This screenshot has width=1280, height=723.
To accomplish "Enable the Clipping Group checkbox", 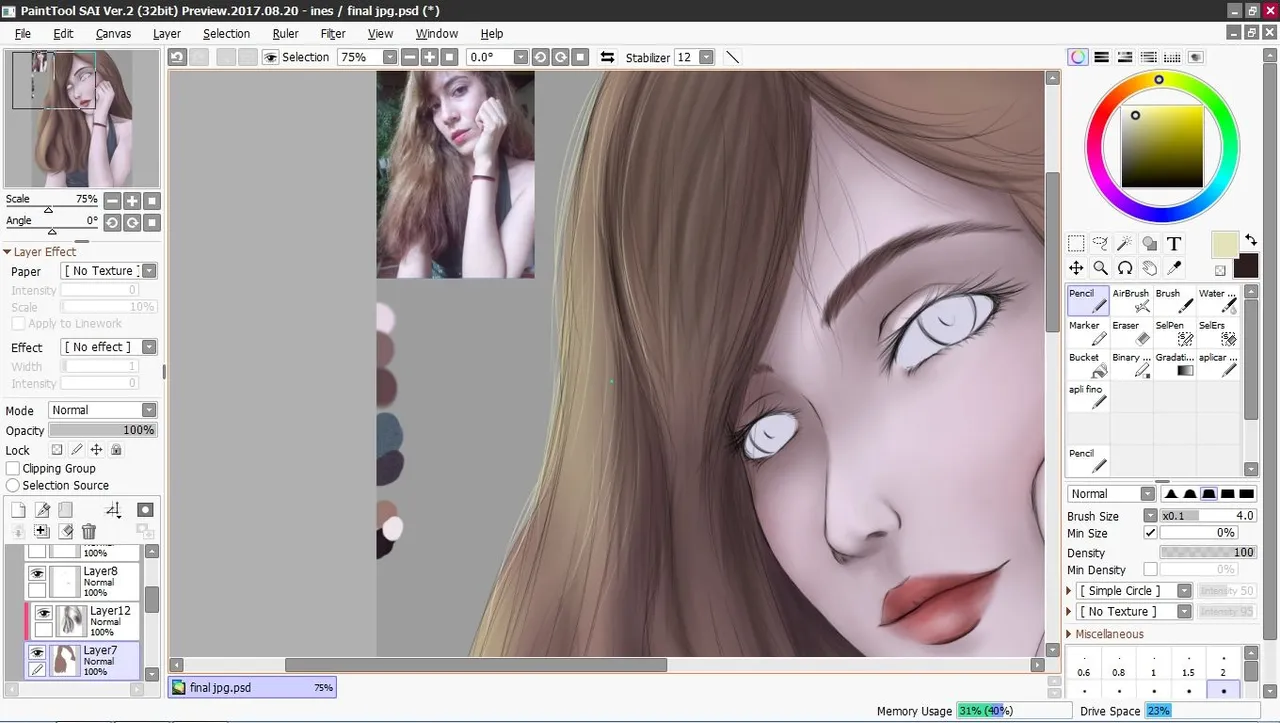I will click(13, 468).
